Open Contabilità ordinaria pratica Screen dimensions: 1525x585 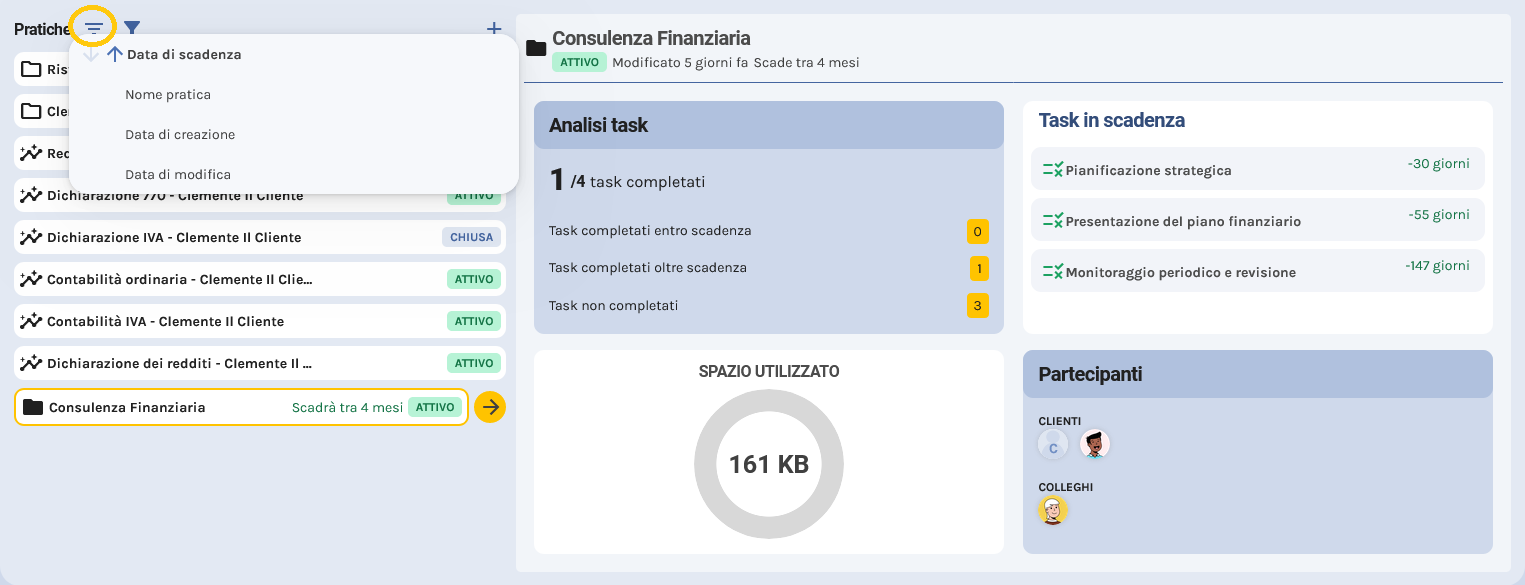180,280
